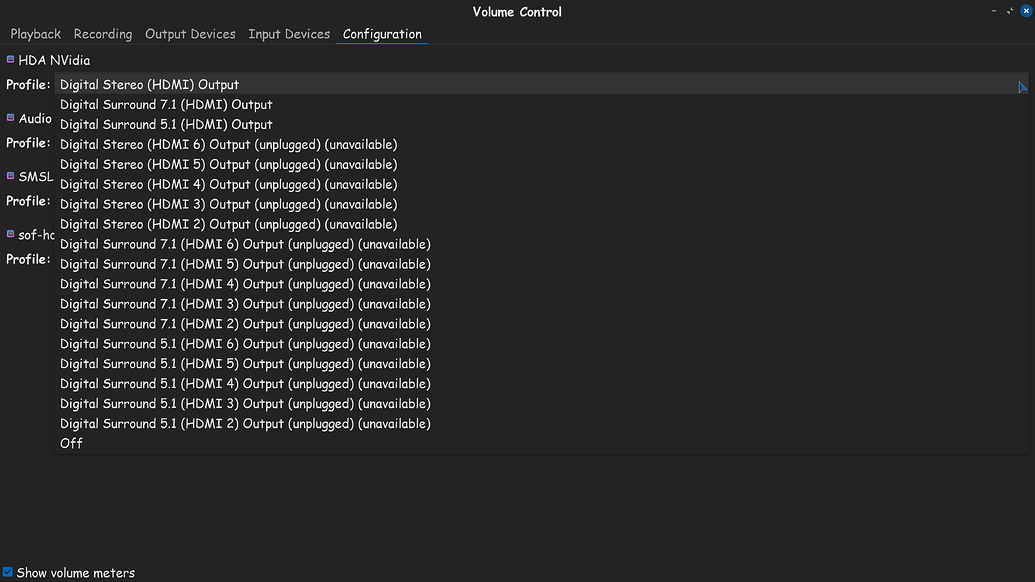
Task: Minimize the Volume Control window
Action: point(994,11)
